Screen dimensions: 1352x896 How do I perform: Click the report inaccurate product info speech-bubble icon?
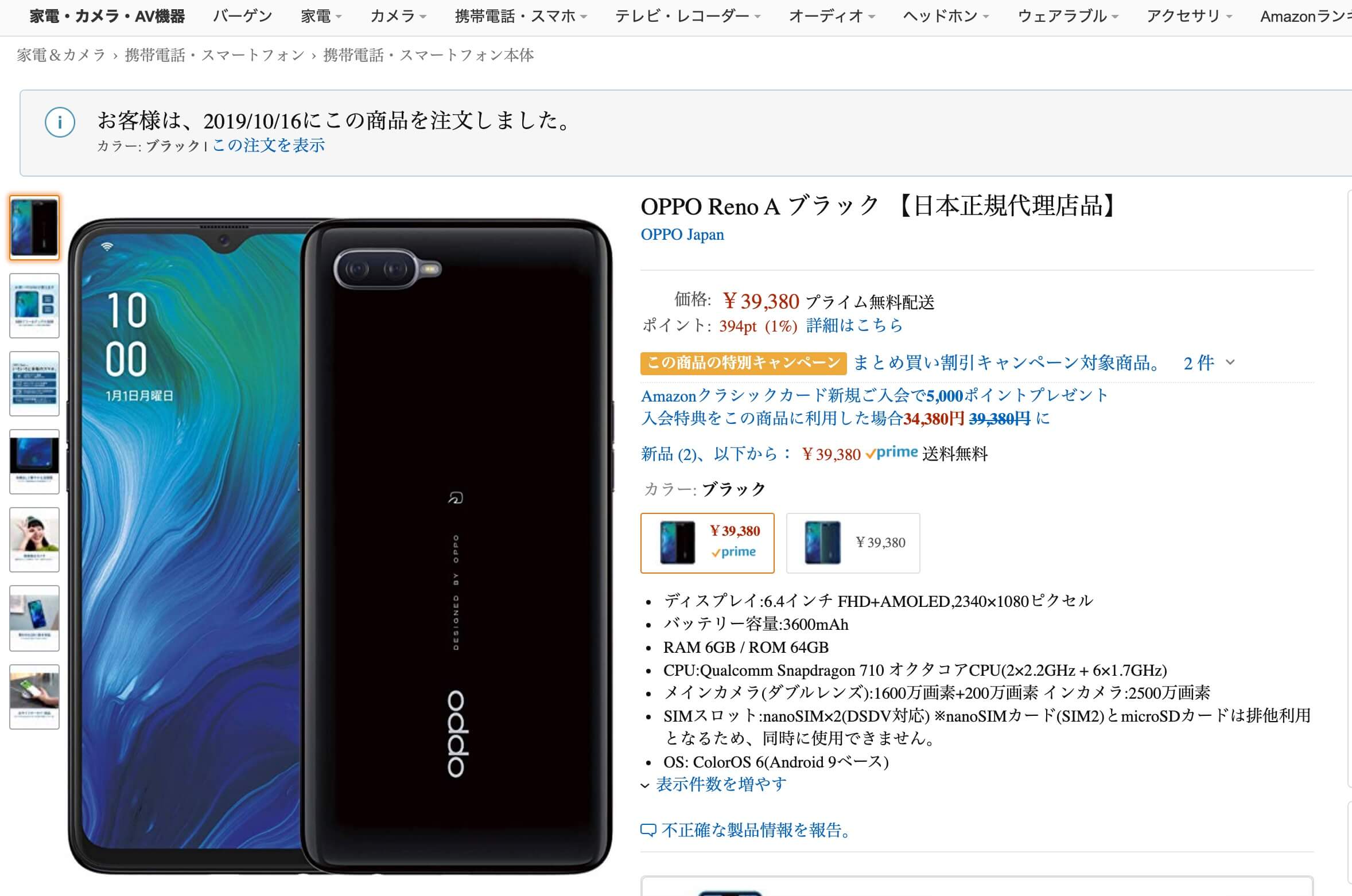(x=648, y=830)
